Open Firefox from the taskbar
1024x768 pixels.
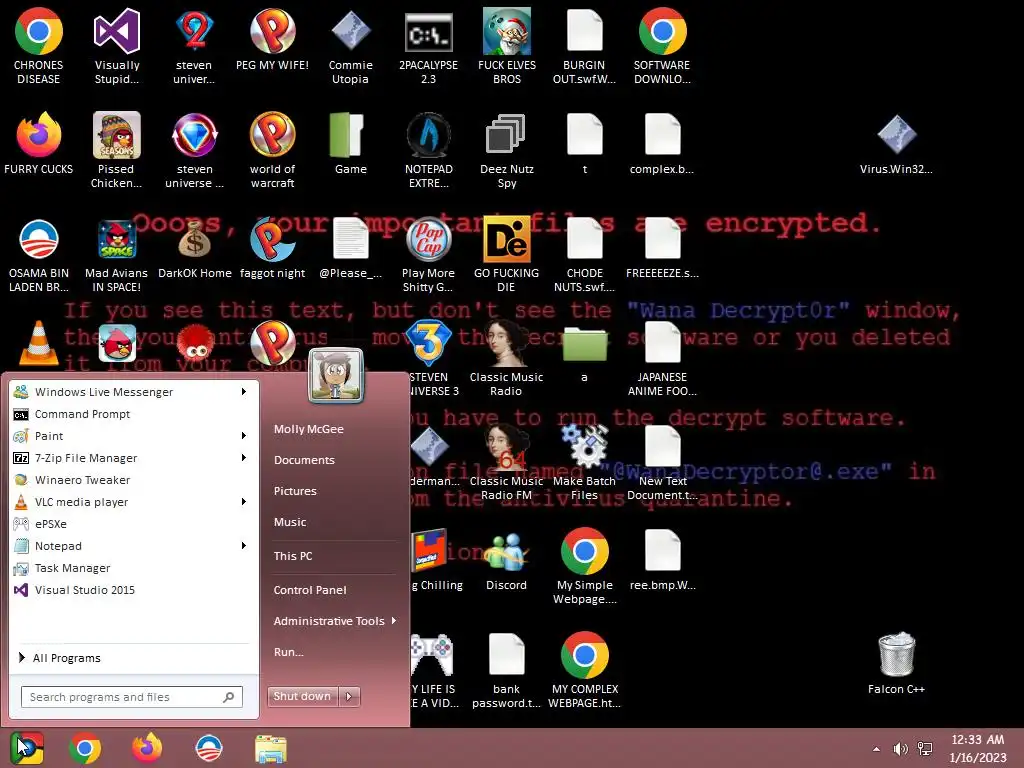147,748
